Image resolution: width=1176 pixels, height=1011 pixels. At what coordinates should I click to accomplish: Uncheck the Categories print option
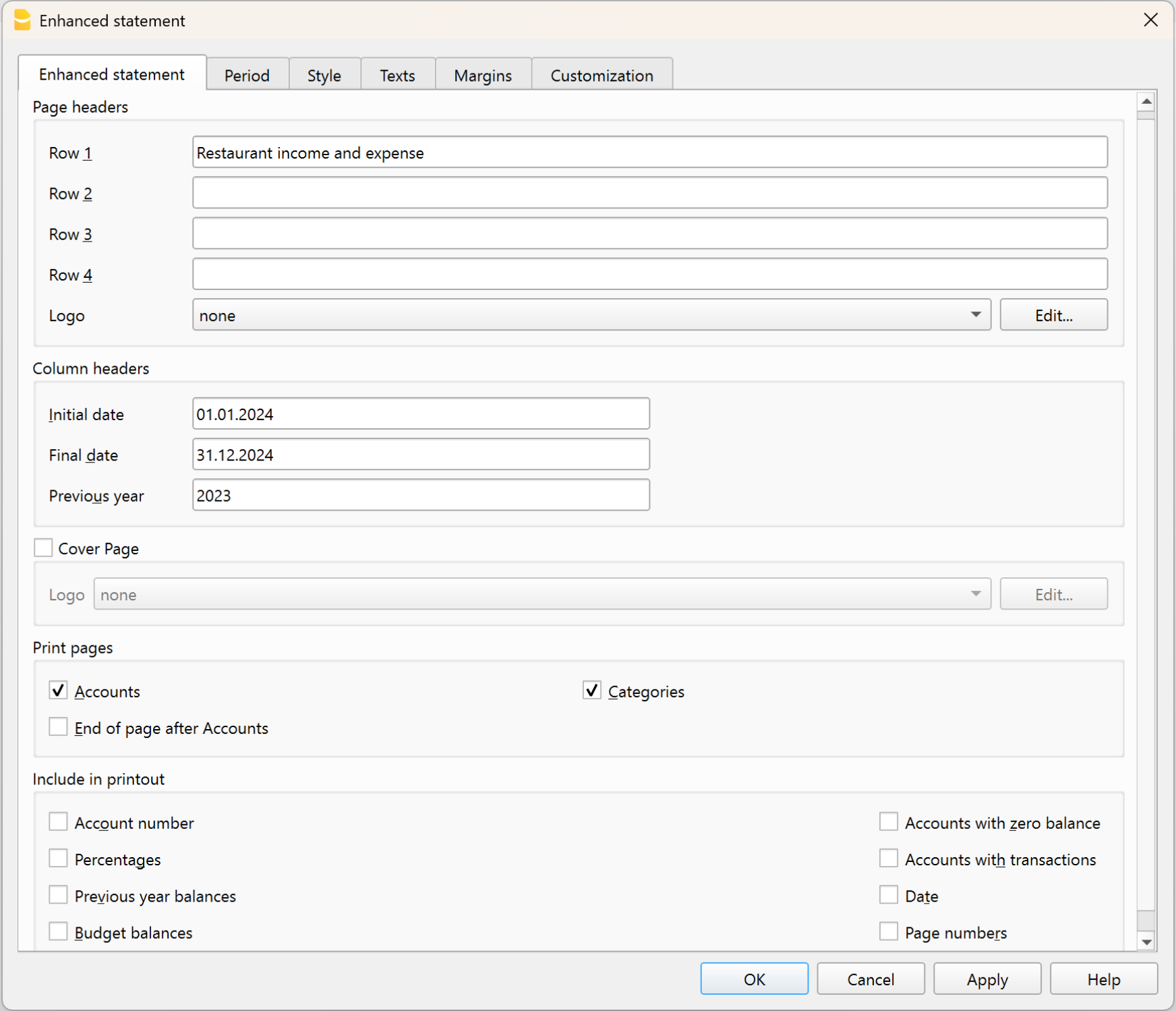(591, 691)
